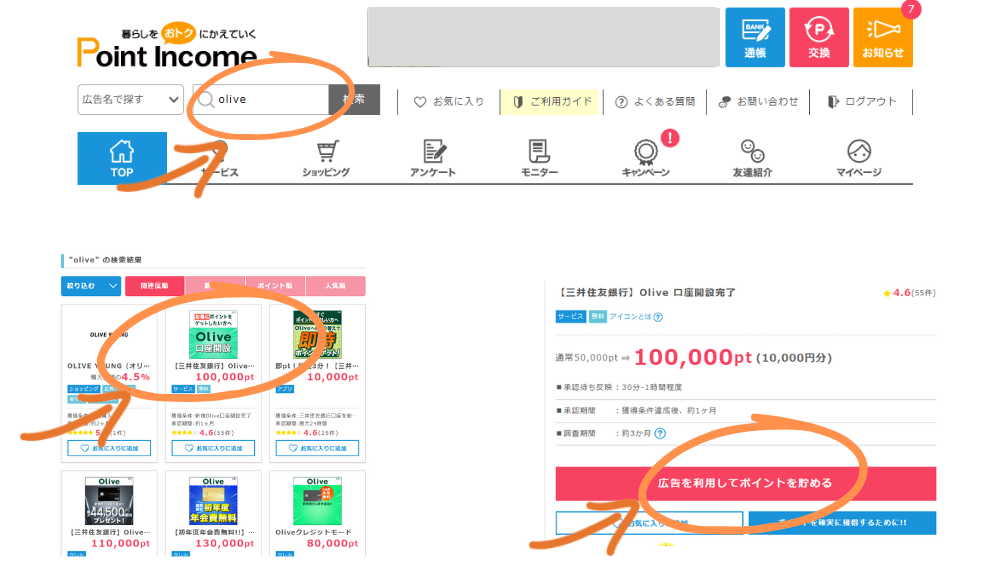This screenshot has width=1000, height=562.
Task: Open the 通帳 bank passbook icon
Action: (x=755, y=38)
